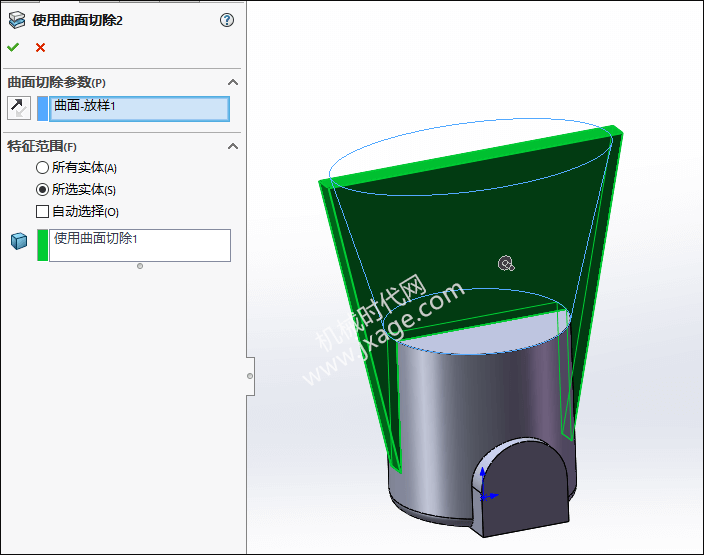Click the solid body cube icon
Screen dimensions: 704x555
(x=19, y=241)
